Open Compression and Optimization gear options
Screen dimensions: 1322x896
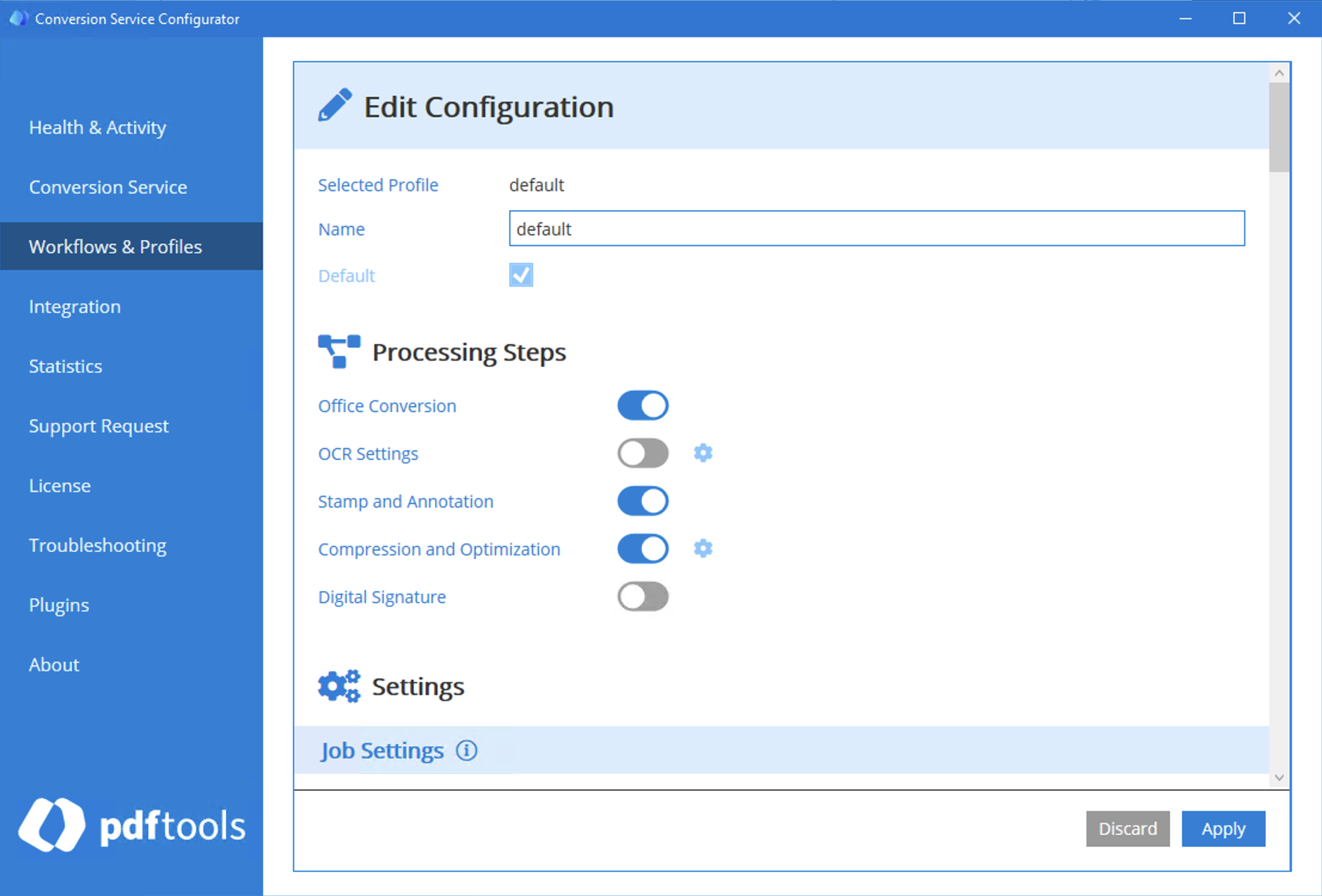(x=703, y=548)
